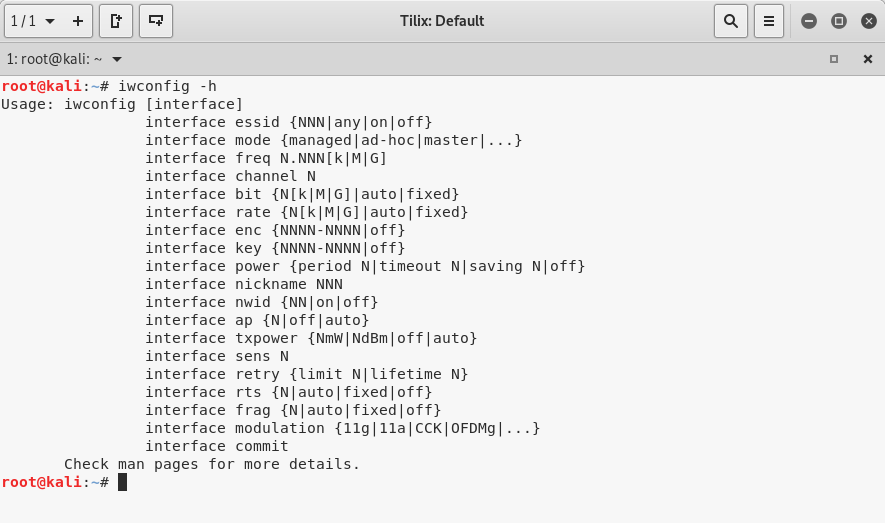
Task: Maximize the terminal pane in title bar
Action: (x=834, y=59)
